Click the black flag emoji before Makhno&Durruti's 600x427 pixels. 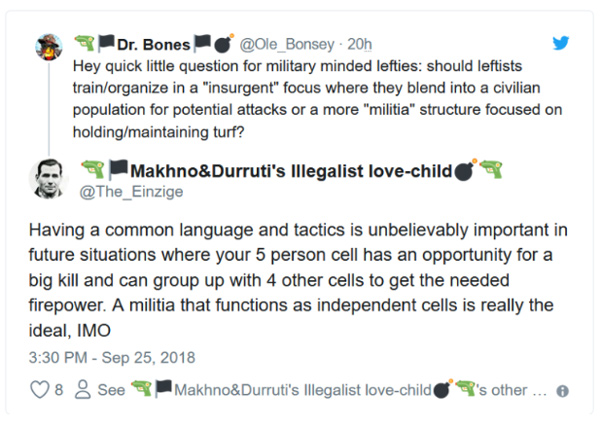tap(117, 168)
